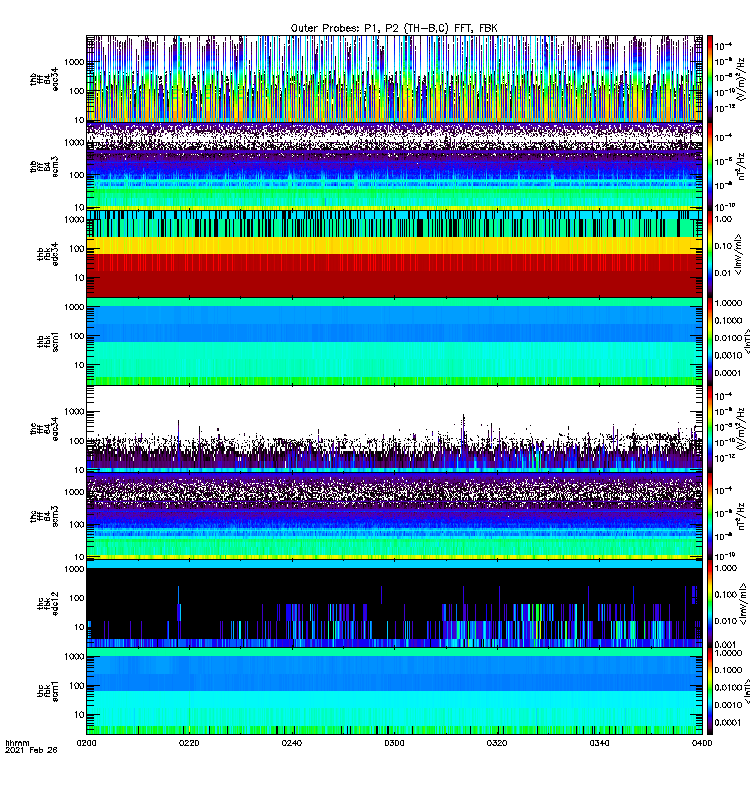The height and width of the screenshot is (800, 750).
Task: Click the (V/m)²/Hz unit label of thc eac34
Action: [742, 429]
